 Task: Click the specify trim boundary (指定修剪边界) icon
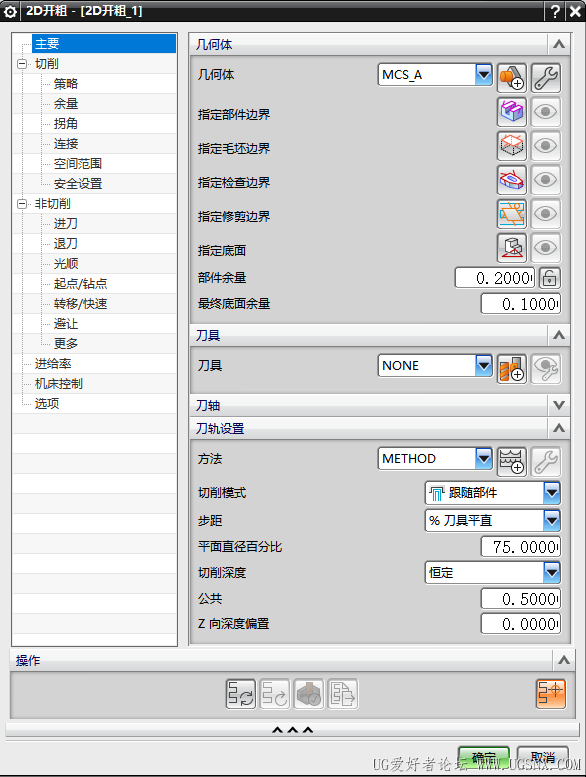(x=511, y=214)
